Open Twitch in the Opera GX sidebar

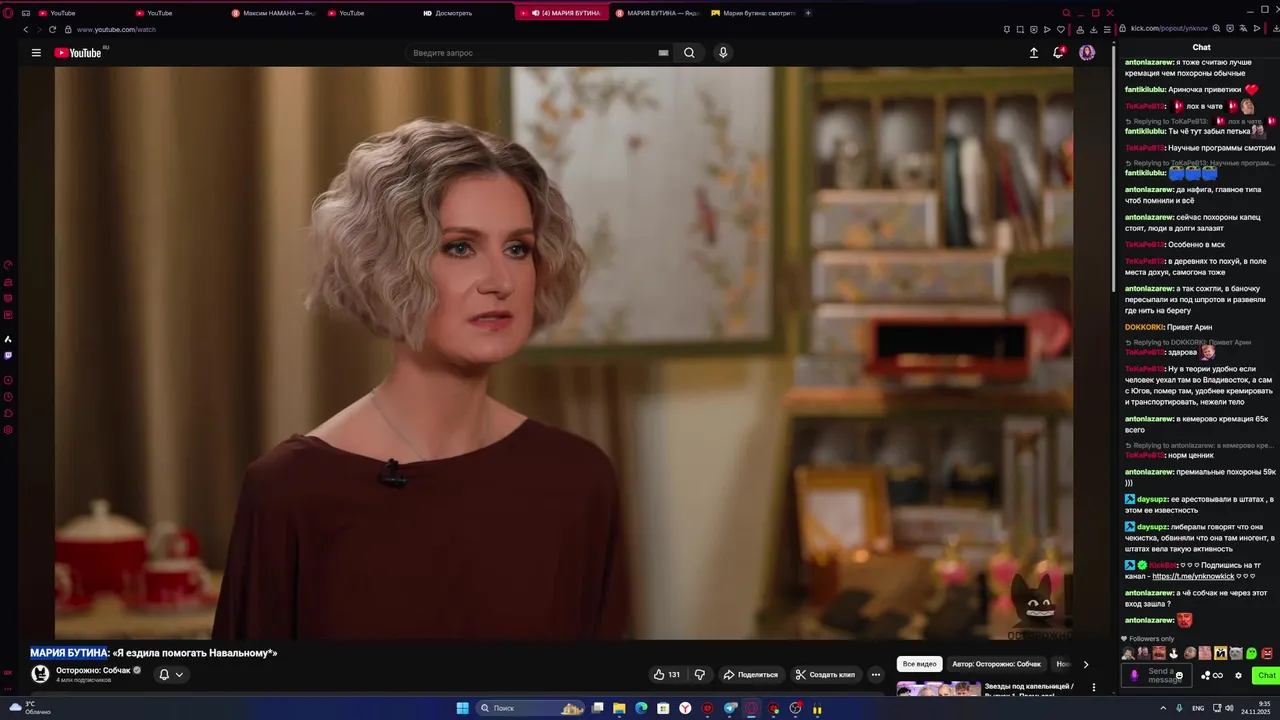pos(8,355)
